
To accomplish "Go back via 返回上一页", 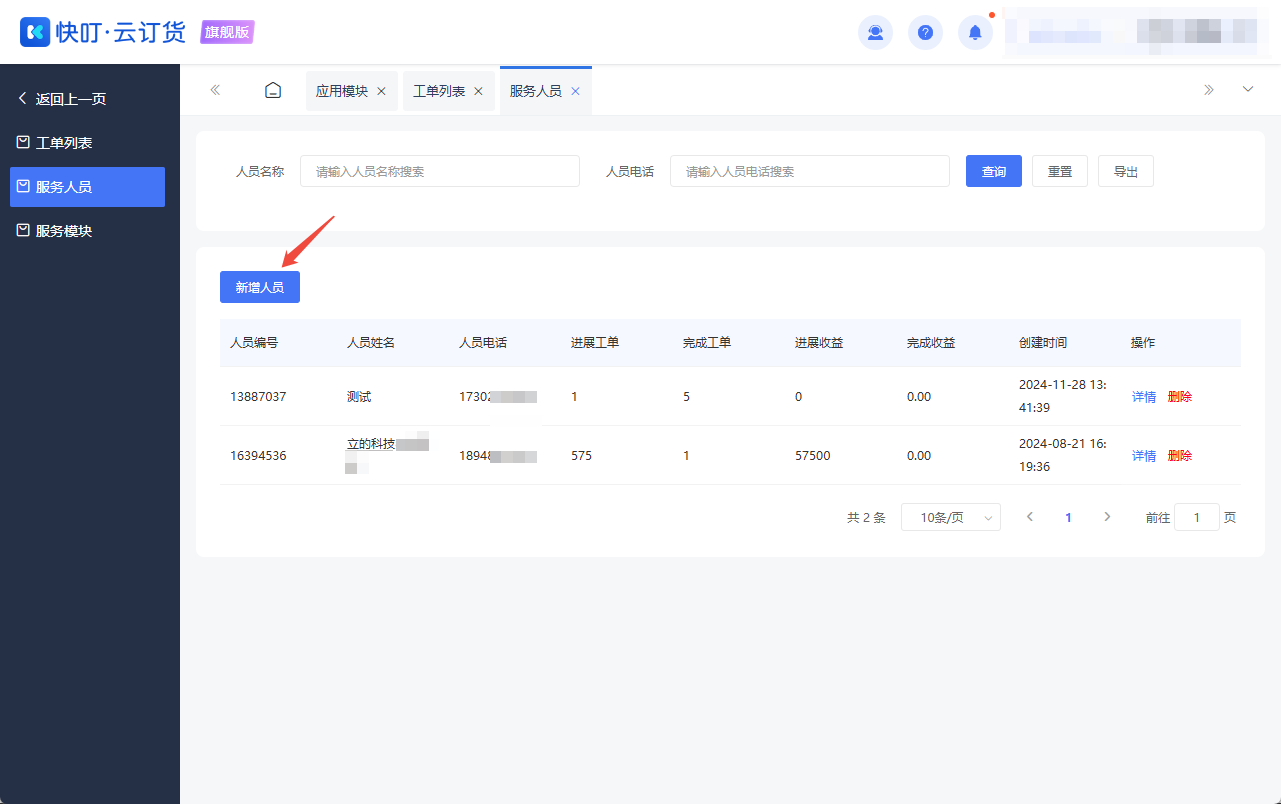I will click(62, 99).
